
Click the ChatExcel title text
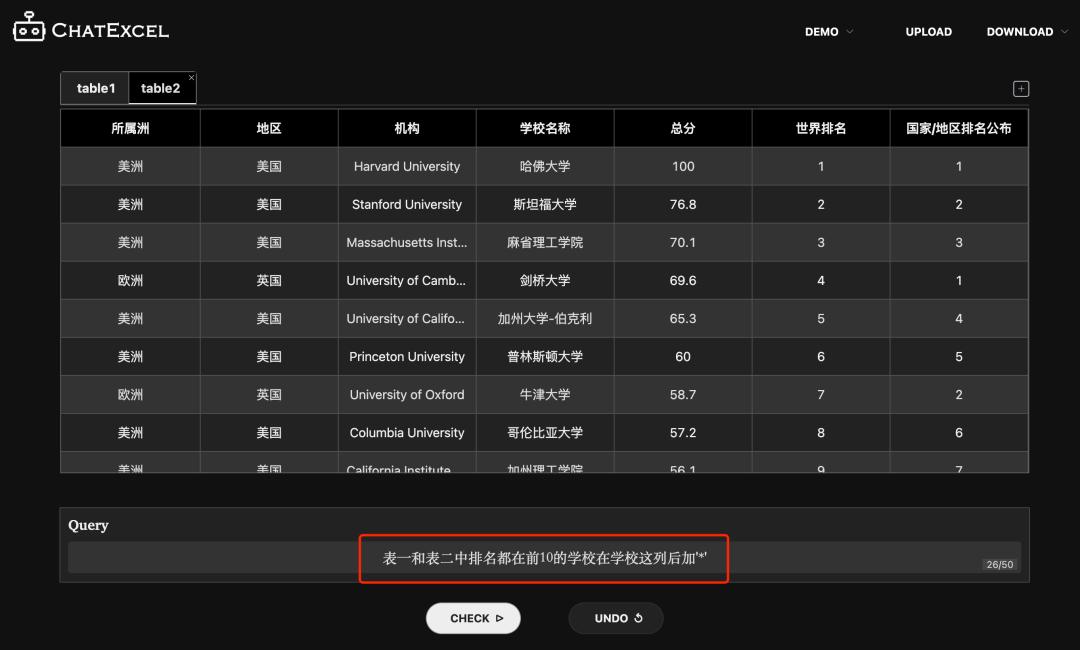tap(110, 30)
